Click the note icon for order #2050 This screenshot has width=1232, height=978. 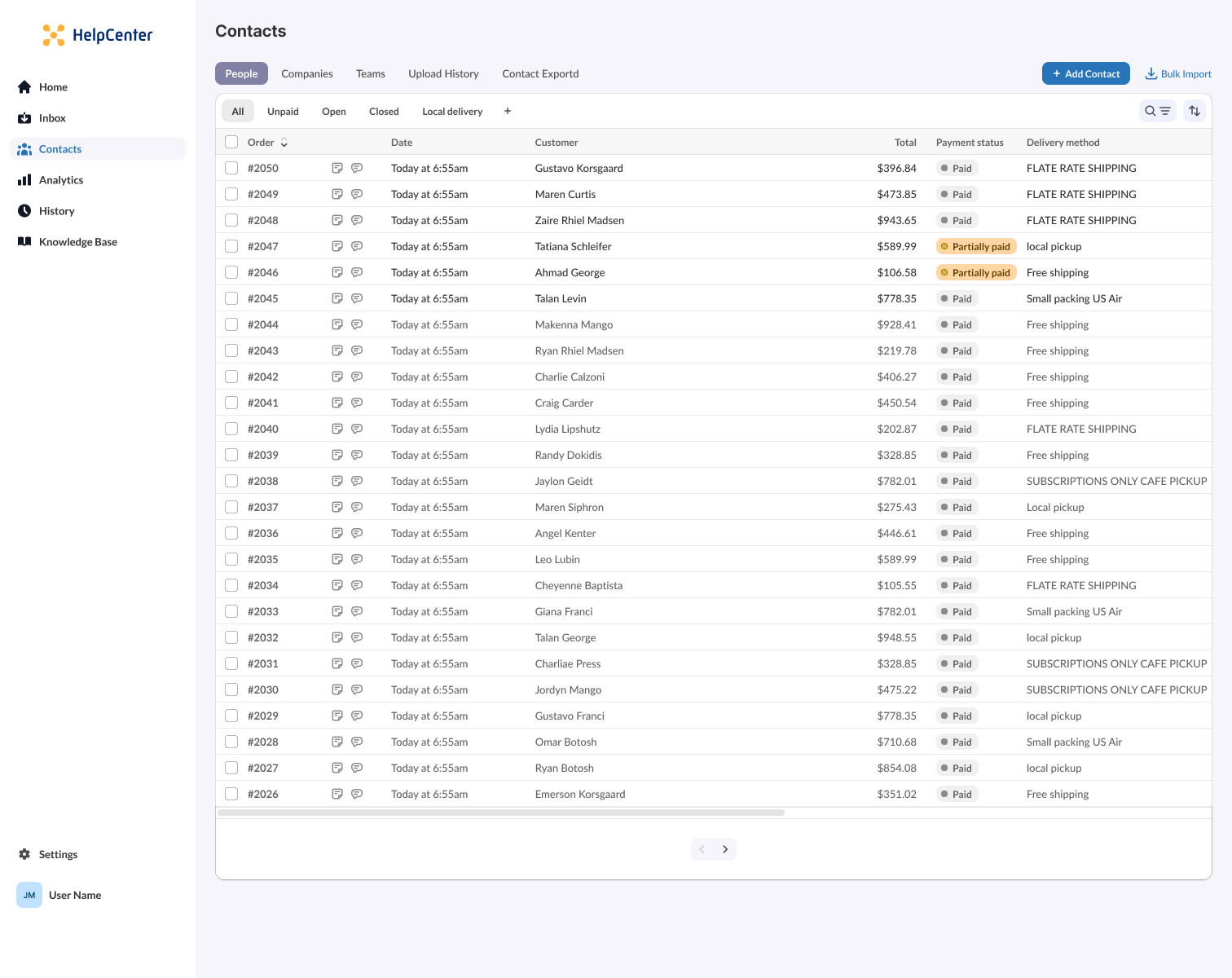click(337, 168)
